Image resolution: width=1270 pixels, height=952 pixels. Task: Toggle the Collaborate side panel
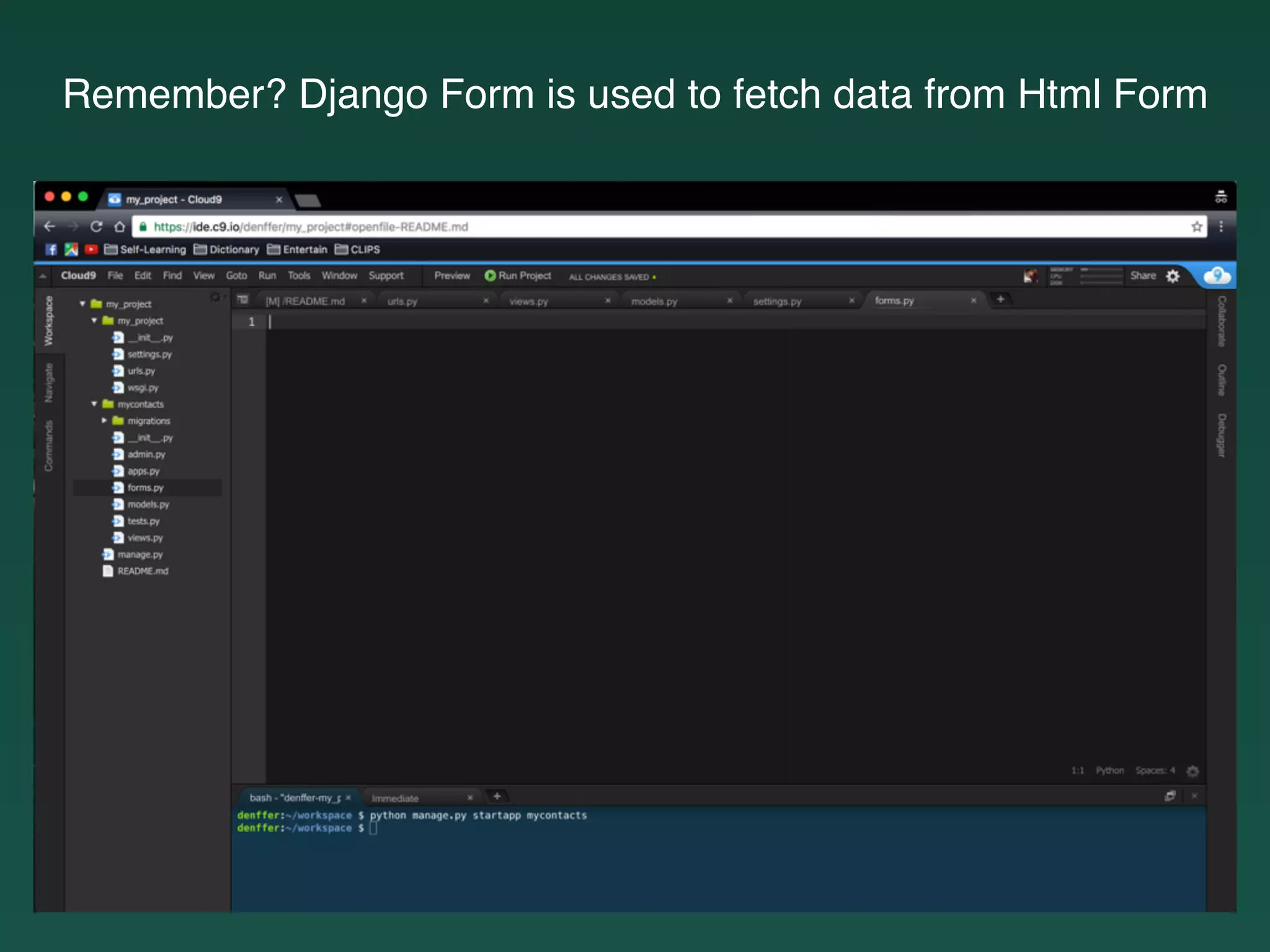click(x=1222, y=321)
